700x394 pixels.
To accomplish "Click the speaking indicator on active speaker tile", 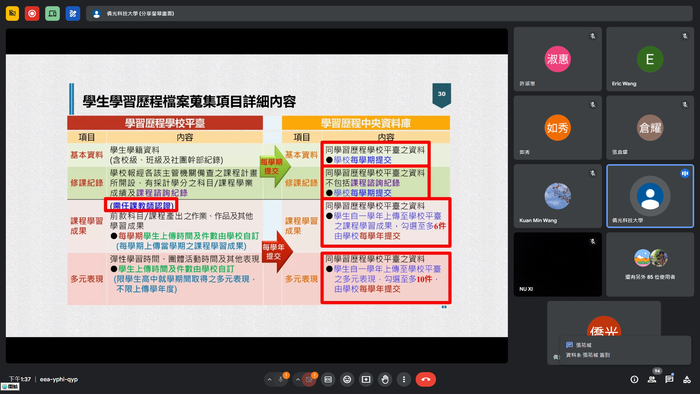I will 685,173.
